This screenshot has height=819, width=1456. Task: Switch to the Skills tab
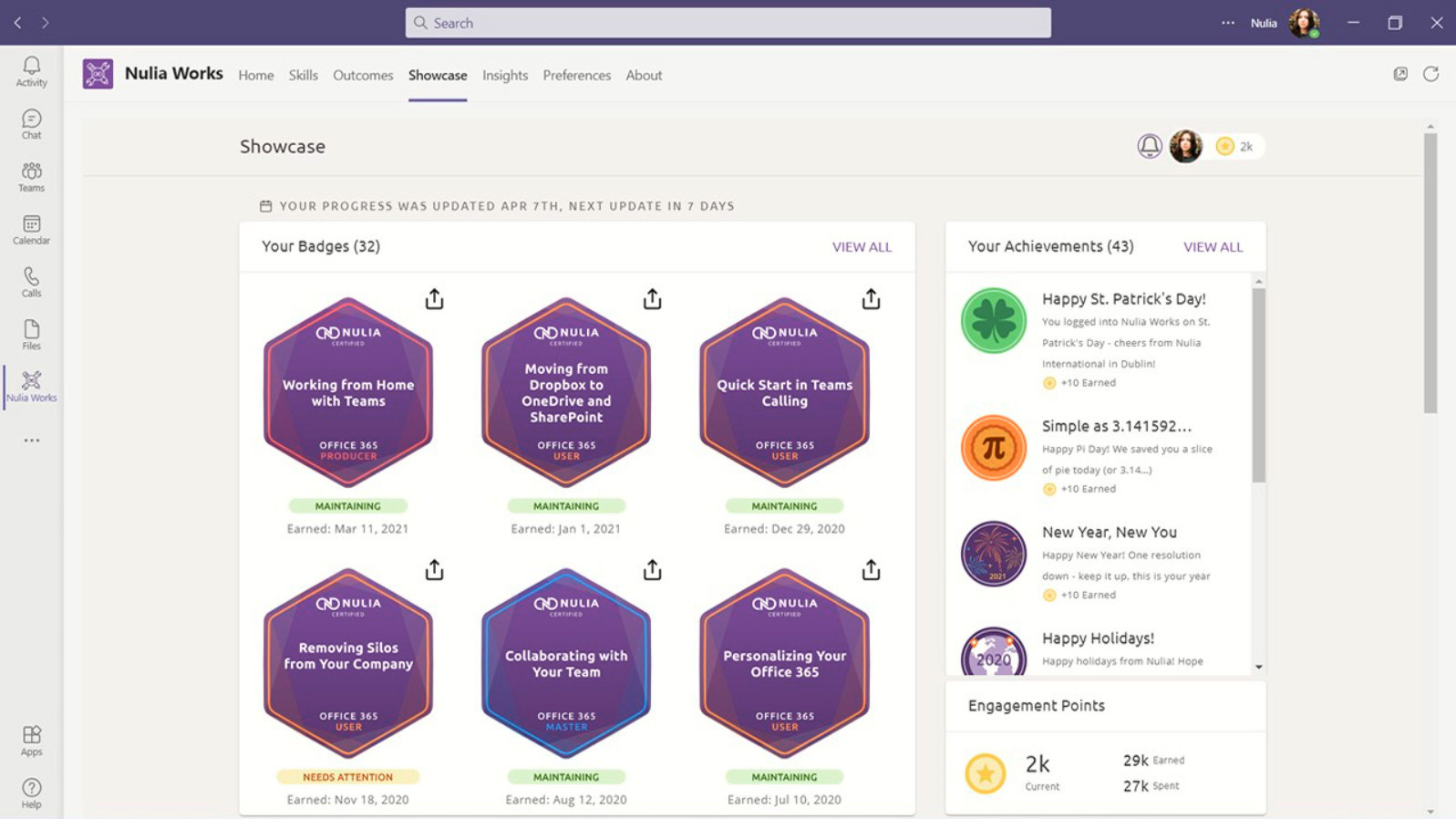pyautogui.click(x=304, y=75)
